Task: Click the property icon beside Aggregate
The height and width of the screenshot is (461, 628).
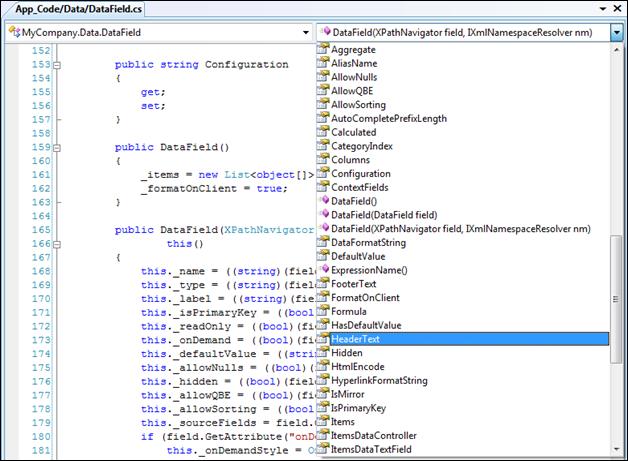Action: 323,49
